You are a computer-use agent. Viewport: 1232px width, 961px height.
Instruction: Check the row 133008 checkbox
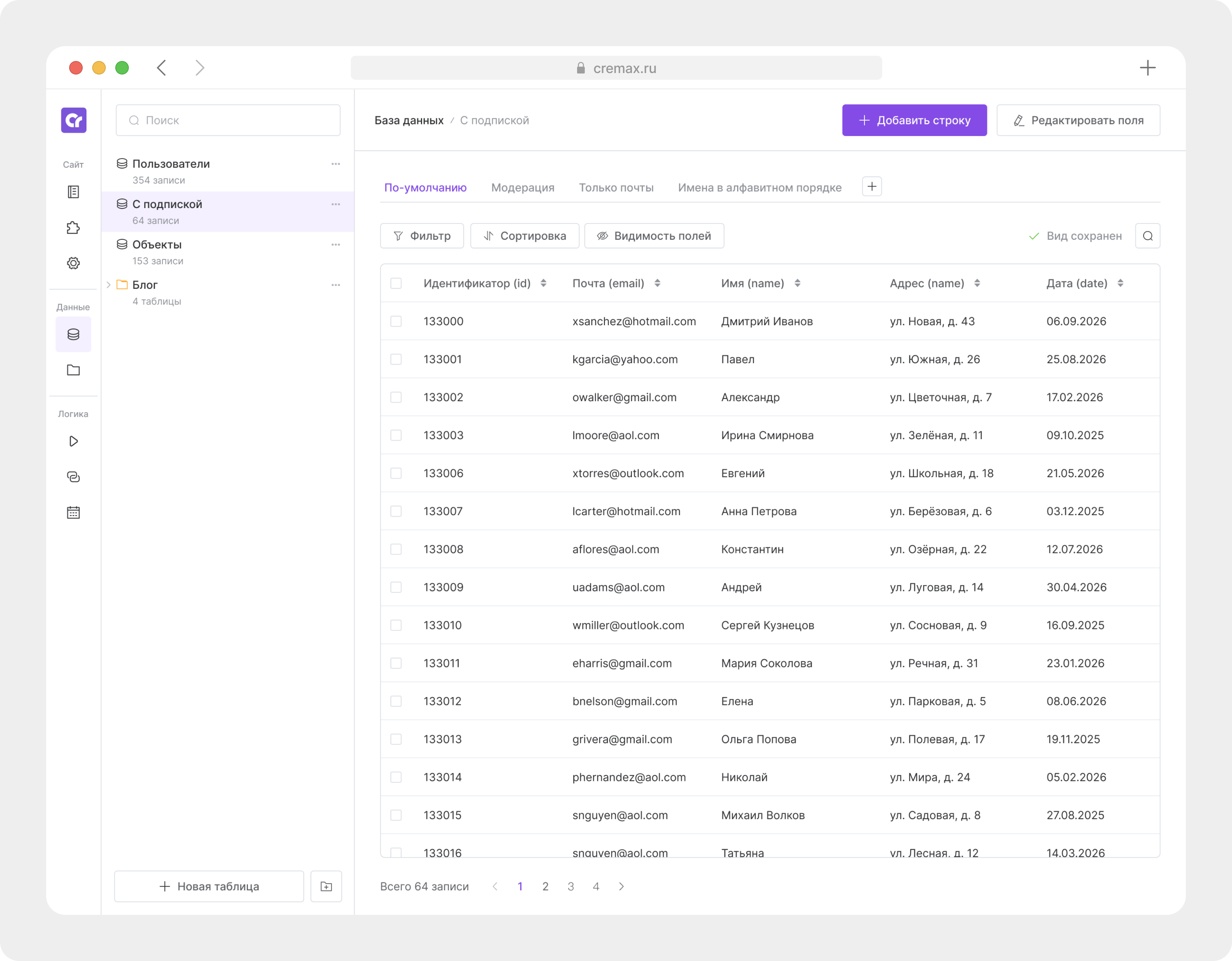click(396, 549)
